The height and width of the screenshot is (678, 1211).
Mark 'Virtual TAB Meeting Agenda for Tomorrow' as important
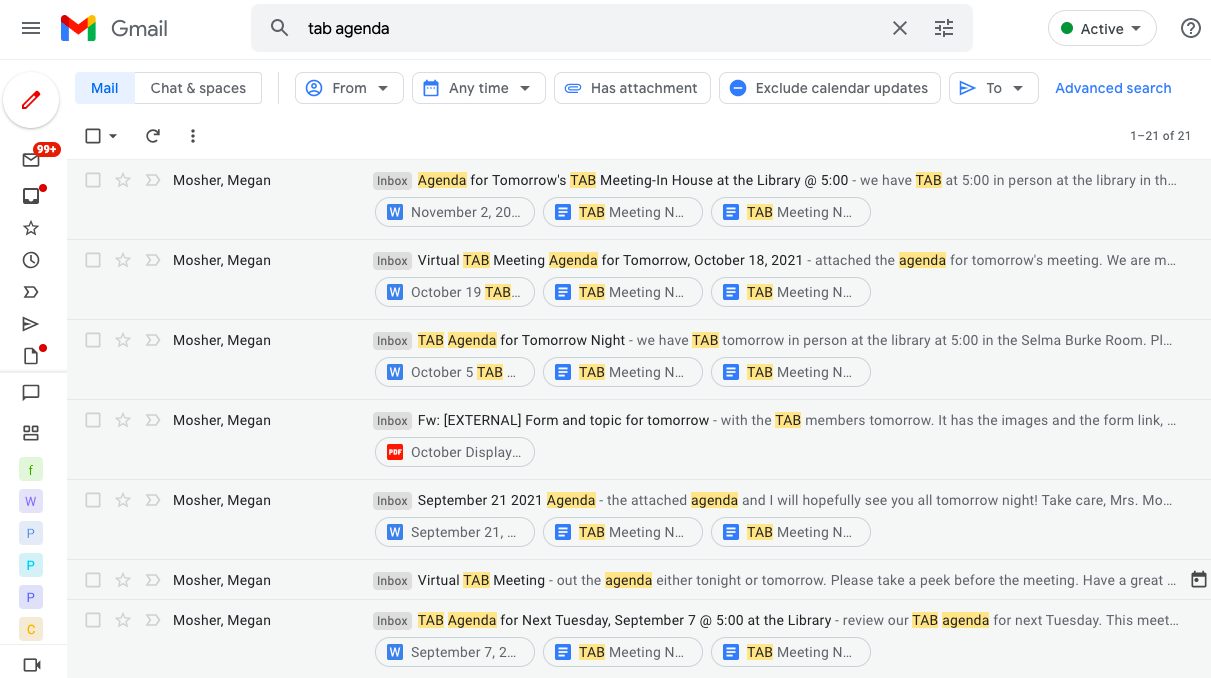coord(153,260)
